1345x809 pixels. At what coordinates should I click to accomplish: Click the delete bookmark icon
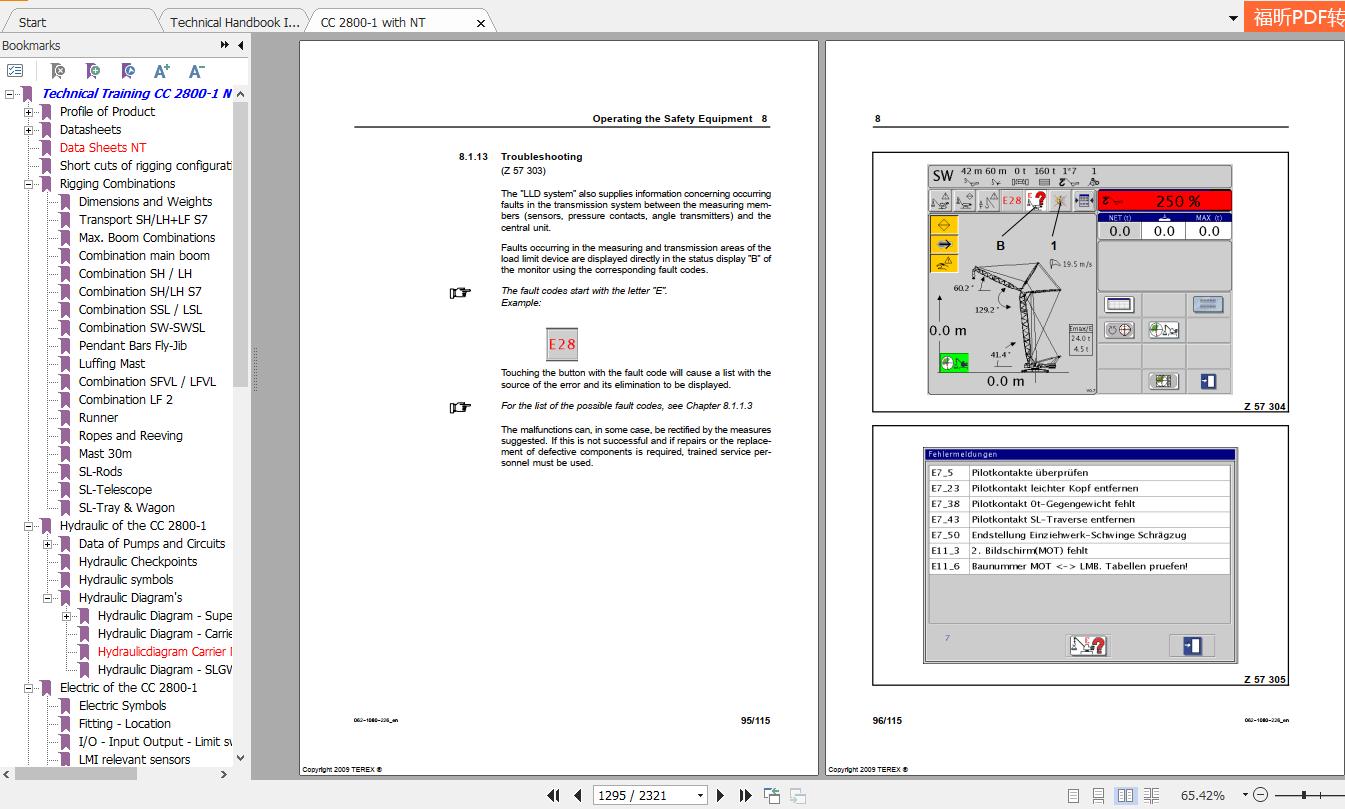(x=58, y=71)
